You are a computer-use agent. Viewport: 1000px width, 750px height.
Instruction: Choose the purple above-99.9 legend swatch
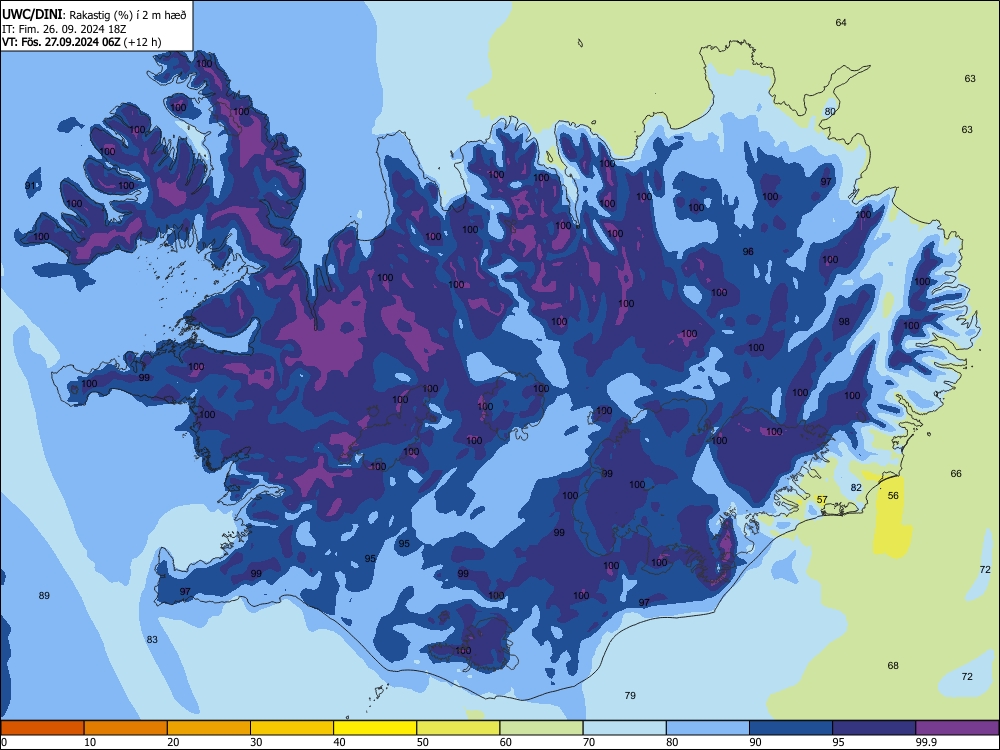[957, 728]
